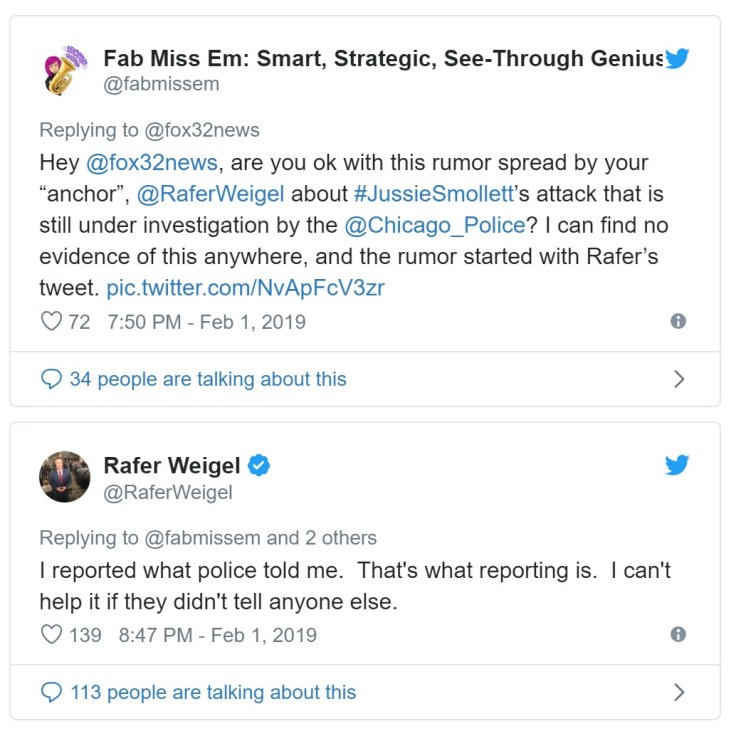Screen dimensions: 736x736
Task: Open 113 people are talking about this
Action: click(212, 693)
